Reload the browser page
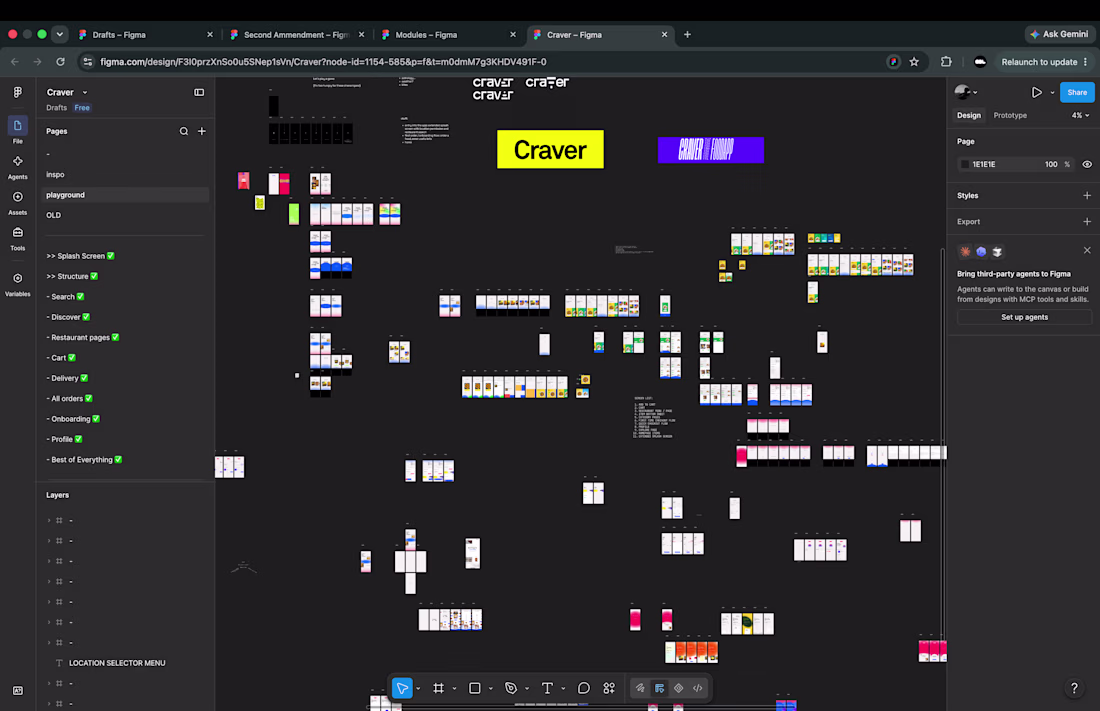 [60, 62]
